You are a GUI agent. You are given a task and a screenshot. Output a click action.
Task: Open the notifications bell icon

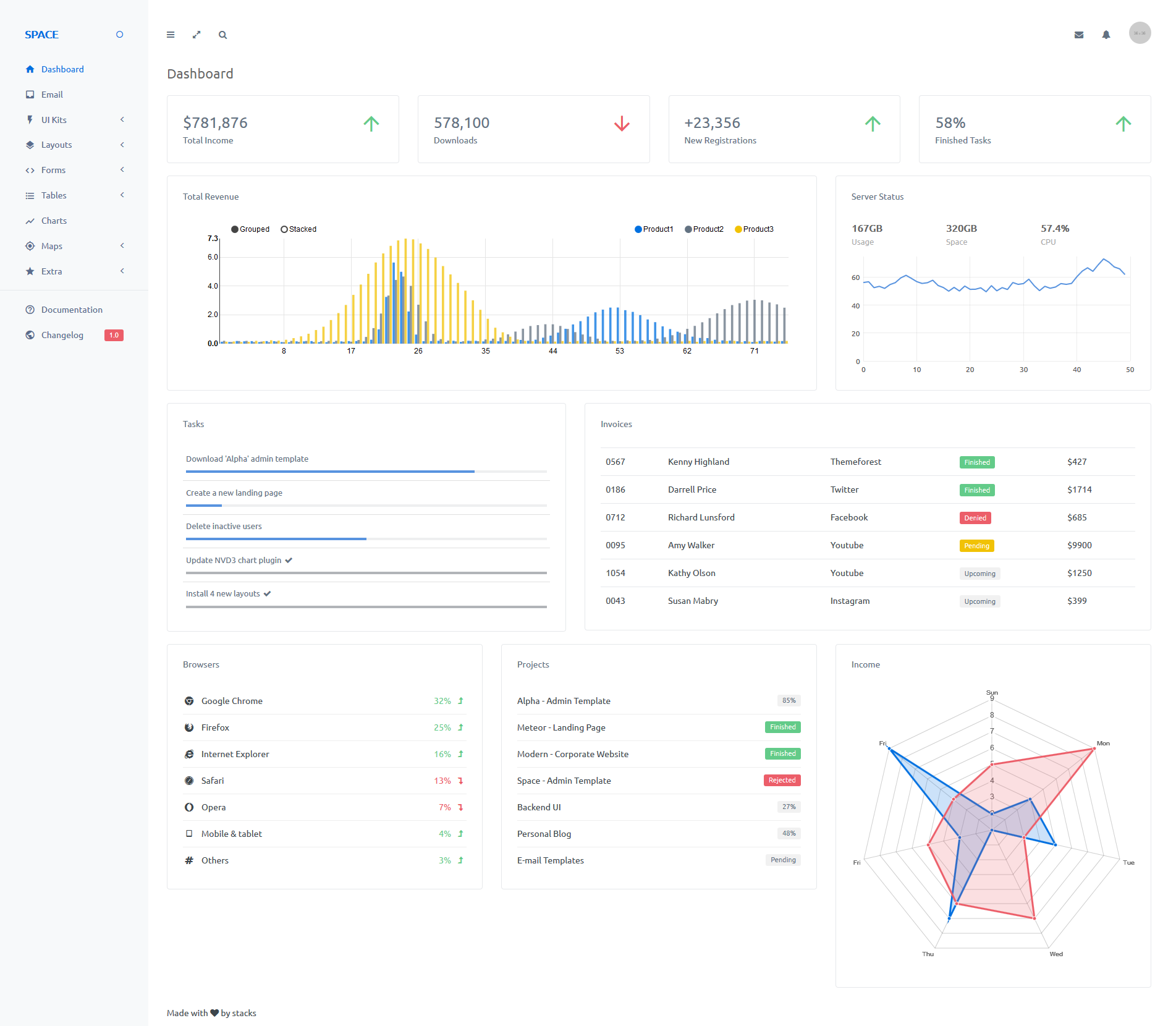(x=1106, y=35)
